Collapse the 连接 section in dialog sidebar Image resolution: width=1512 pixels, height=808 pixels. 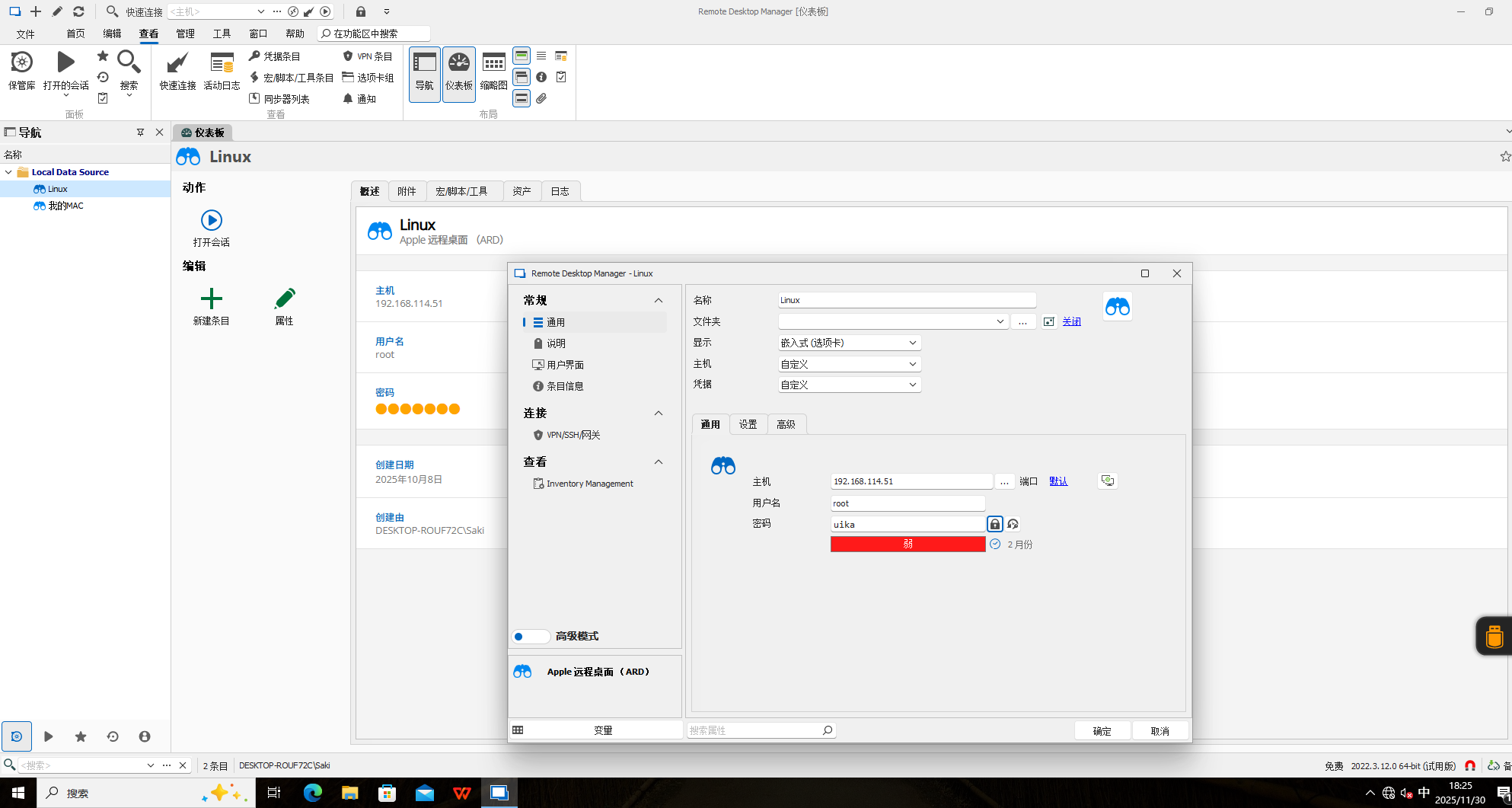tap(659, 414)
